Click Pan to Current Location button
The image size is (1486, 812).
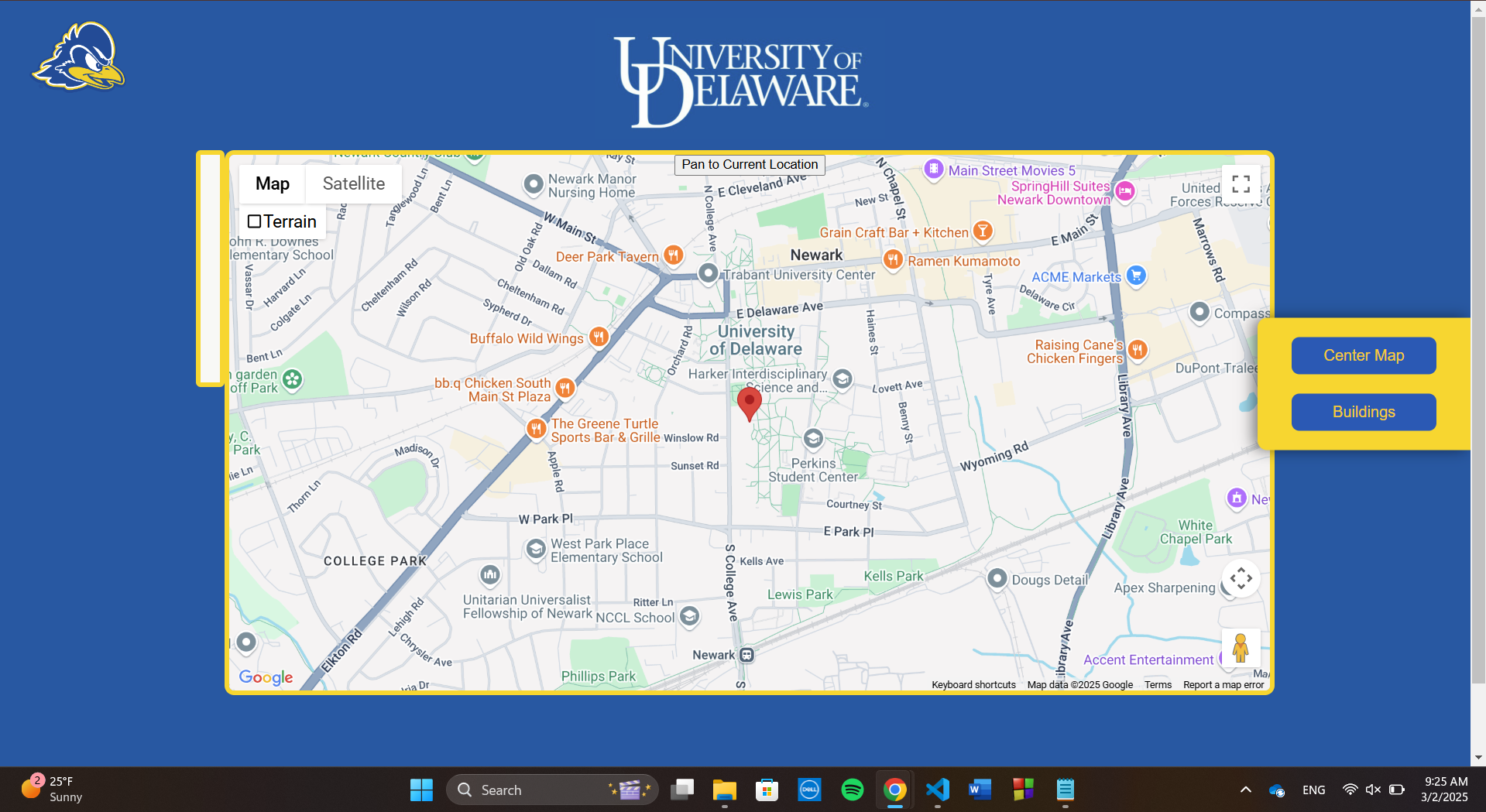click(x=750, y=164)
